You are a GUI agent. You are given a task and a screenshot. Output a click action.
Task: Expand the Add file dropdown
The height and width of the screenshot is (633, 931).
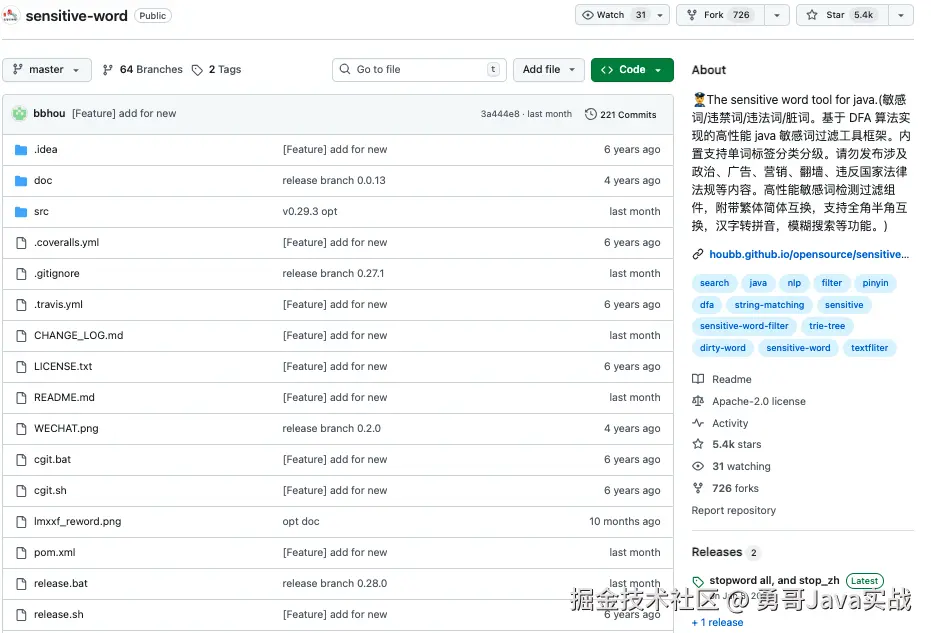[x=549, y=70]
